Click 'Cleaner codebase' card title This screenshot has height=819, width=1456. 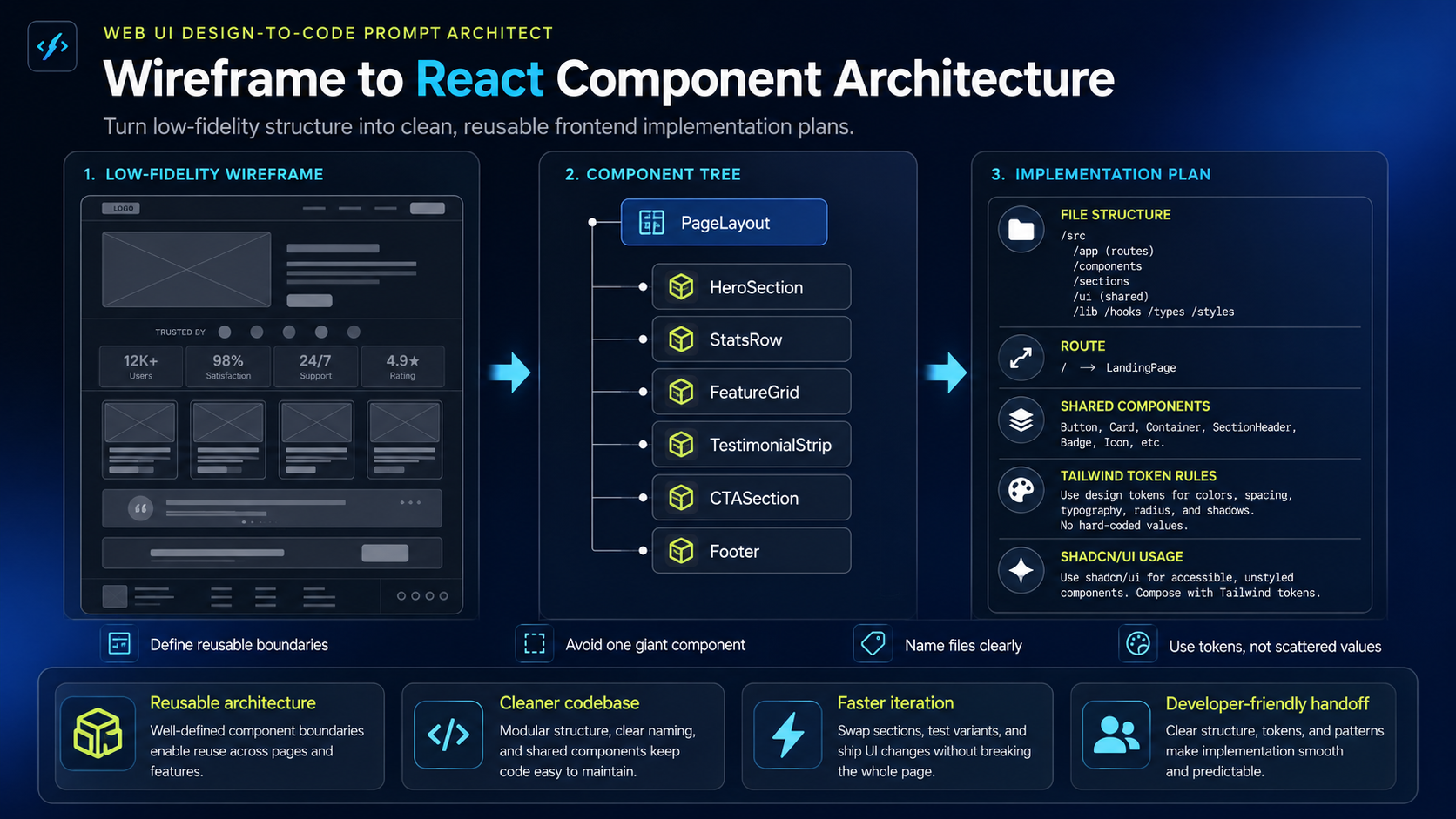tap(570, 703)
